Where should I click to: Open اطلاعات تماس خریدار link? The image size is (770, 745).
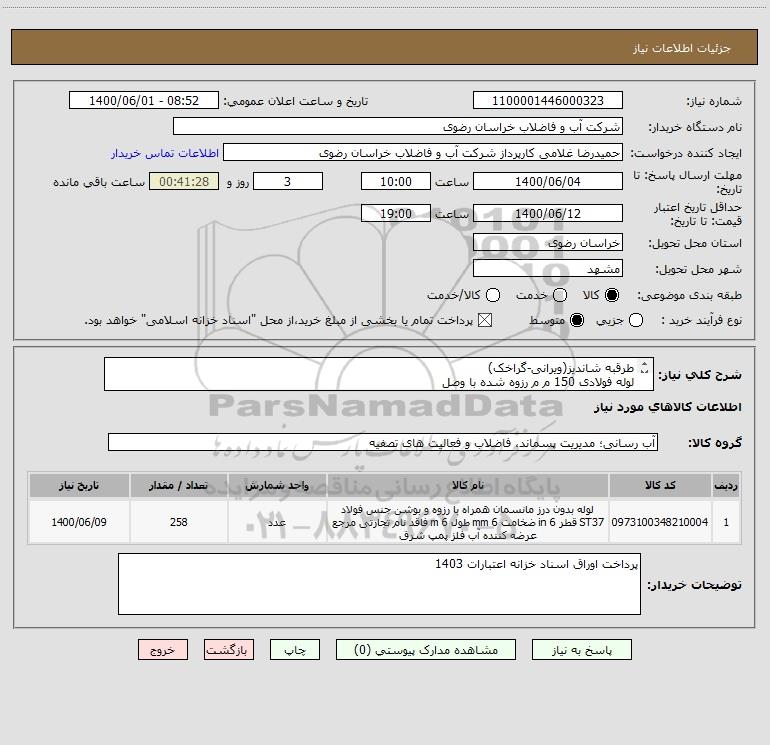point(165,153)
